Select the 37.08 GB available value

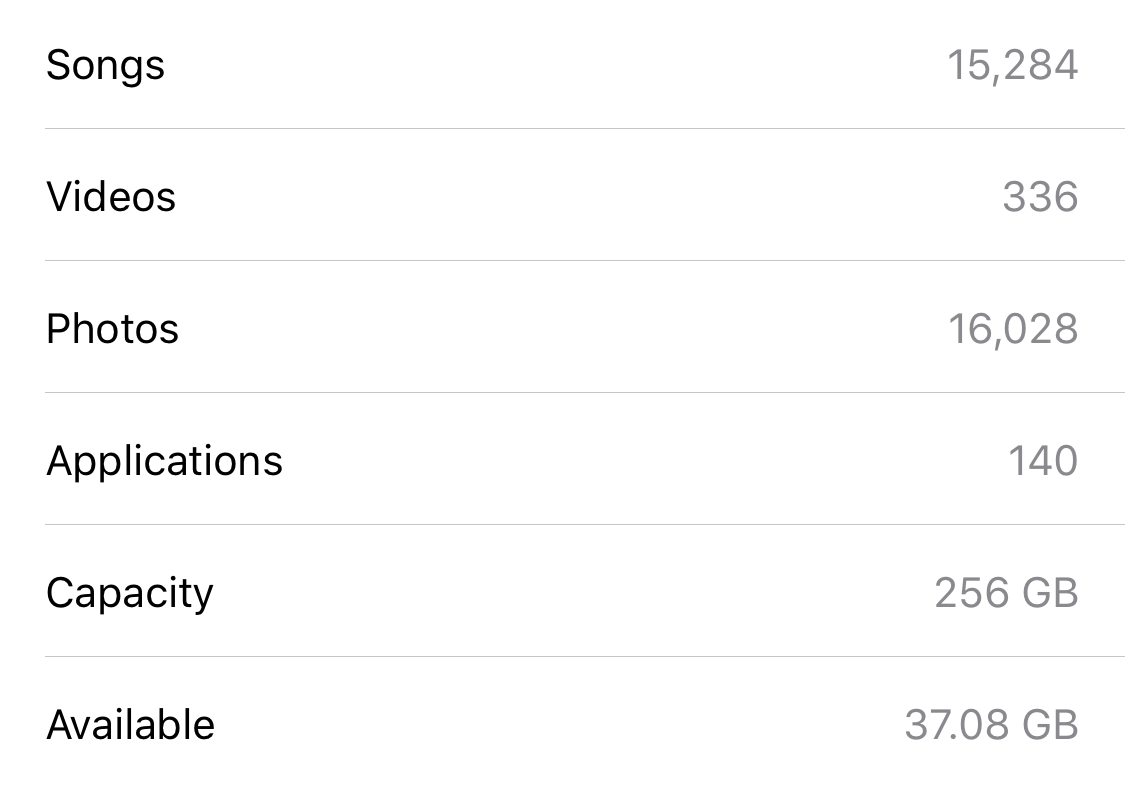992,725
